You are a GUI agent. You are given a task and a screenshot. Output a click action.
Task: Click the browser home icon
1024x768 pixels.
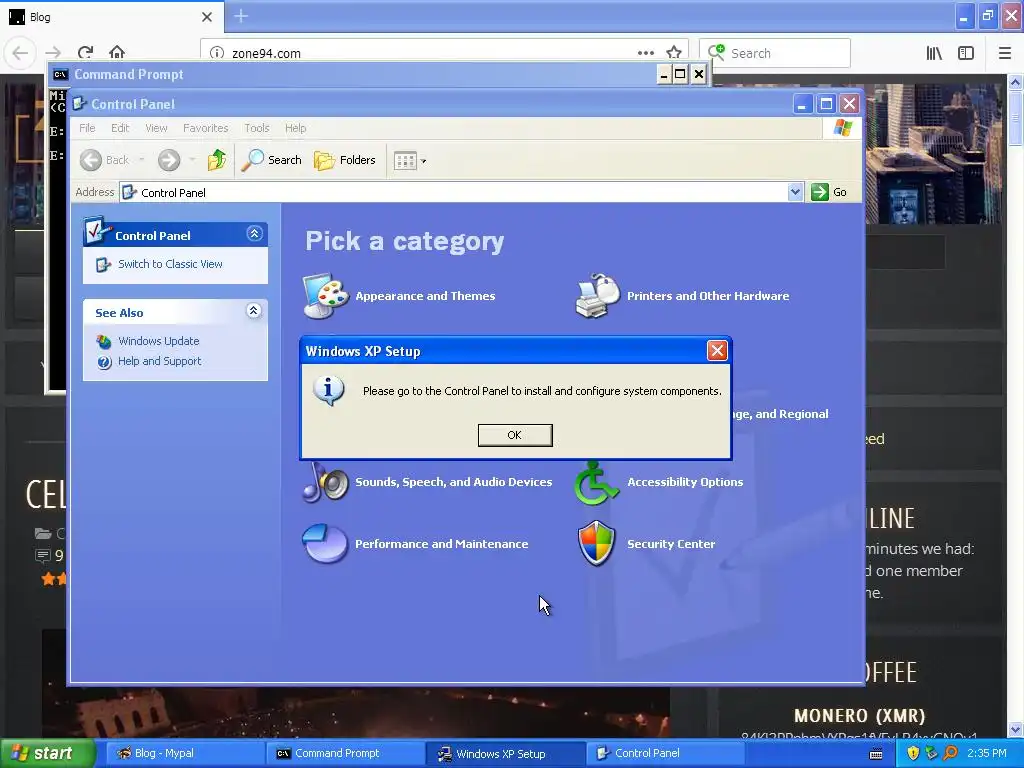(x=117, y=52)
